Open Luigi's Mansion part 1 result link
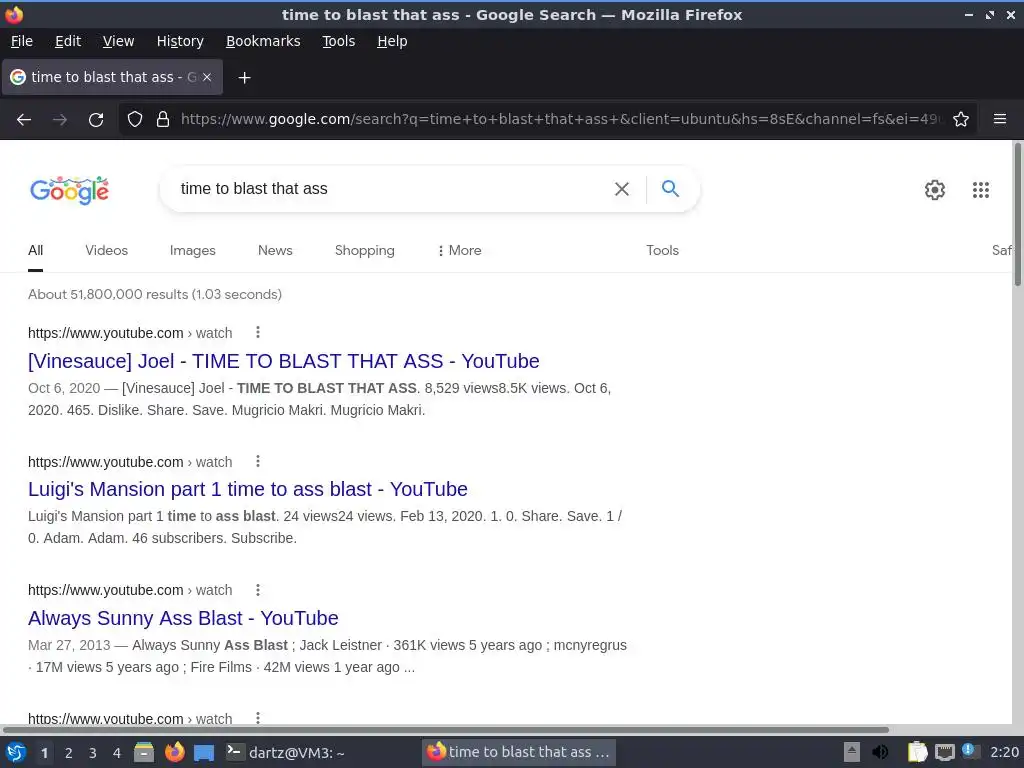 point(248,489)
